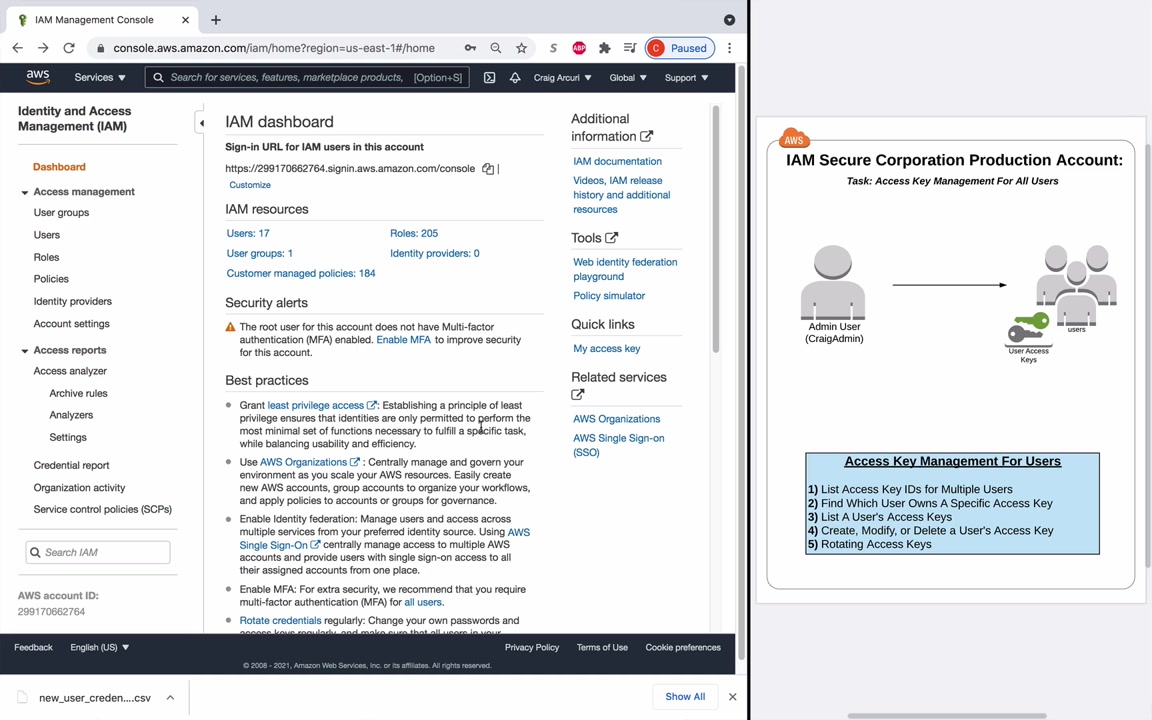The width and height of the screenshot is (1152, 720).
Task: Click Customer managed policies: 184 link
Action: click(301, 273)
